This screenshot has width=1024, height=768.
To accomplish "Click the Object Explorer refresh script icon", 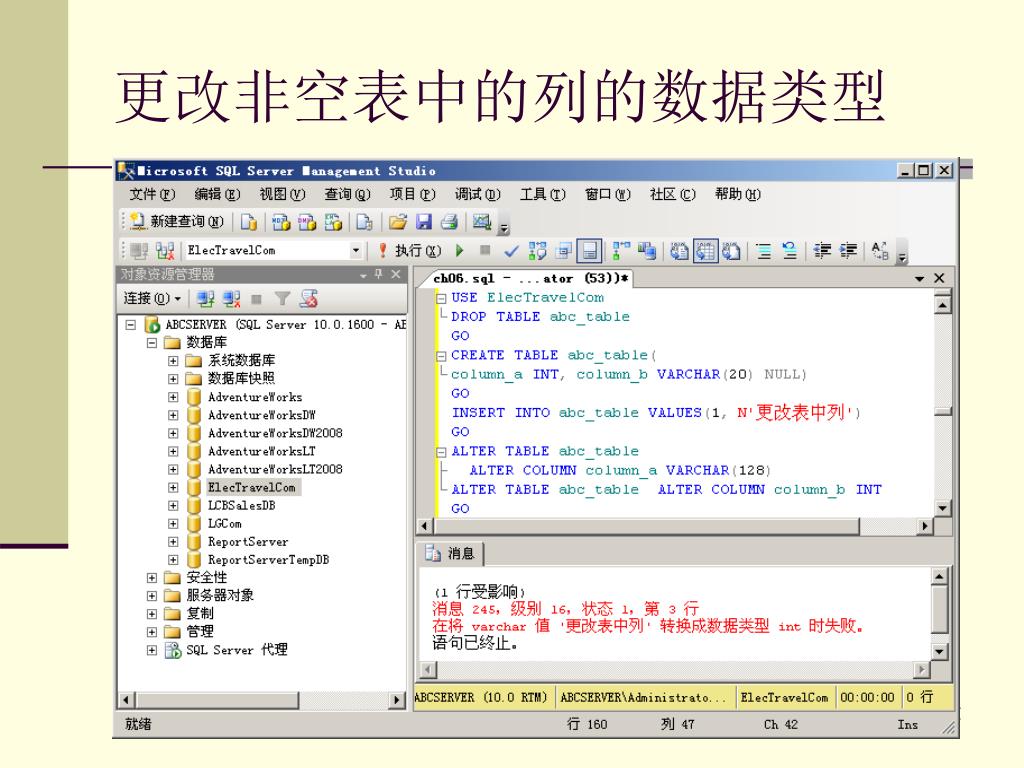I will [x=308, y=299].
